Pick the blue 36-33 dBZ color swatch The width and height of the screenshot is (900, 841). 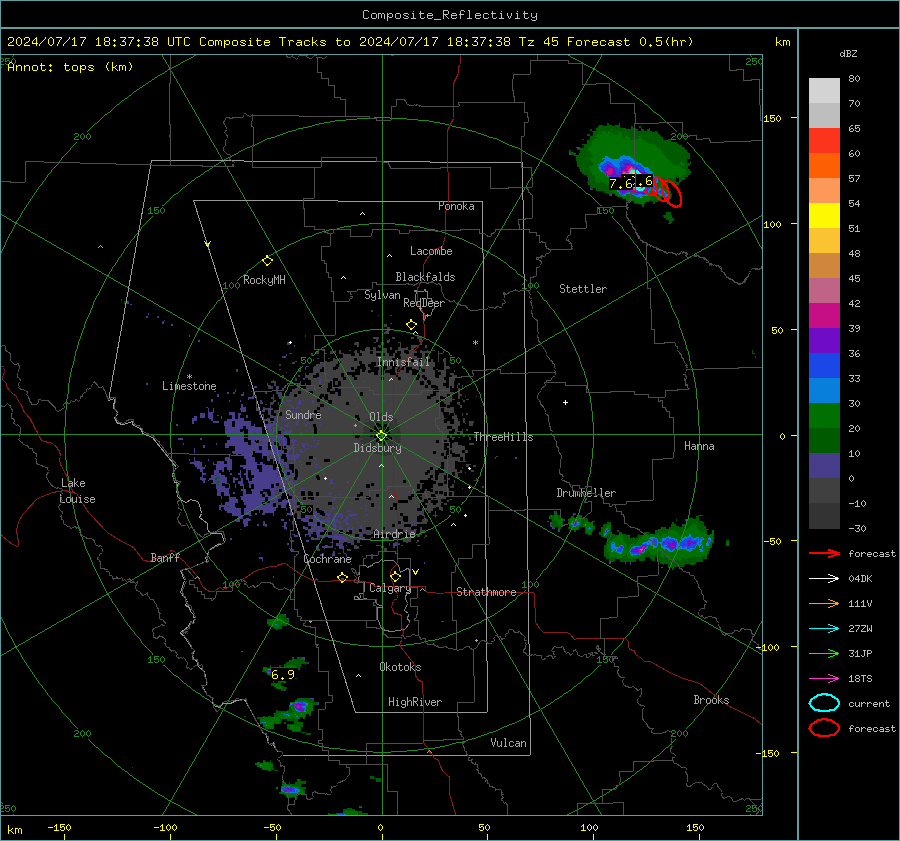[824, 366]
